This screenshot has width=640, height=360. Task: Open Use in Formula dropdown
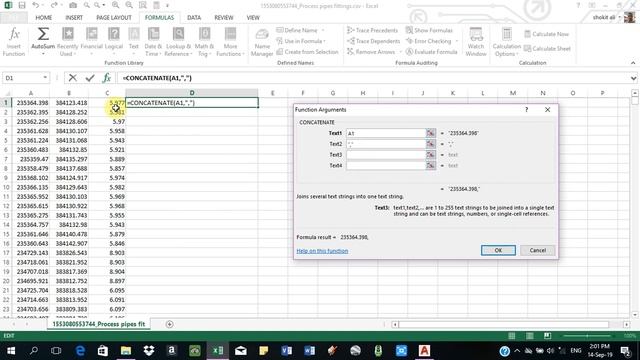(x=301, y=41)
